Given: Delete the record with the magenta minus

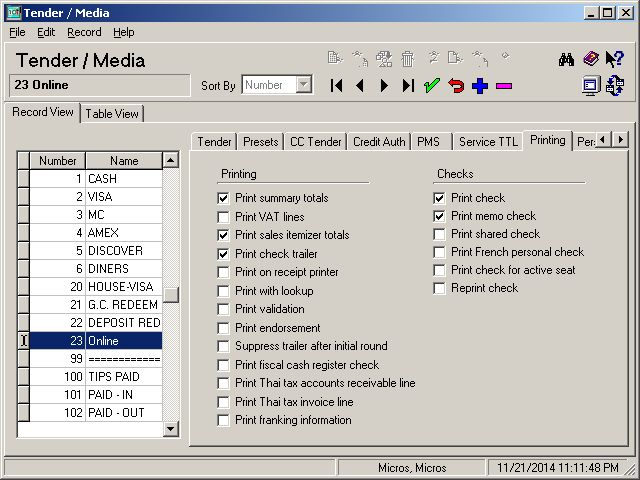Looking at the screenshot, I should 504,86.
